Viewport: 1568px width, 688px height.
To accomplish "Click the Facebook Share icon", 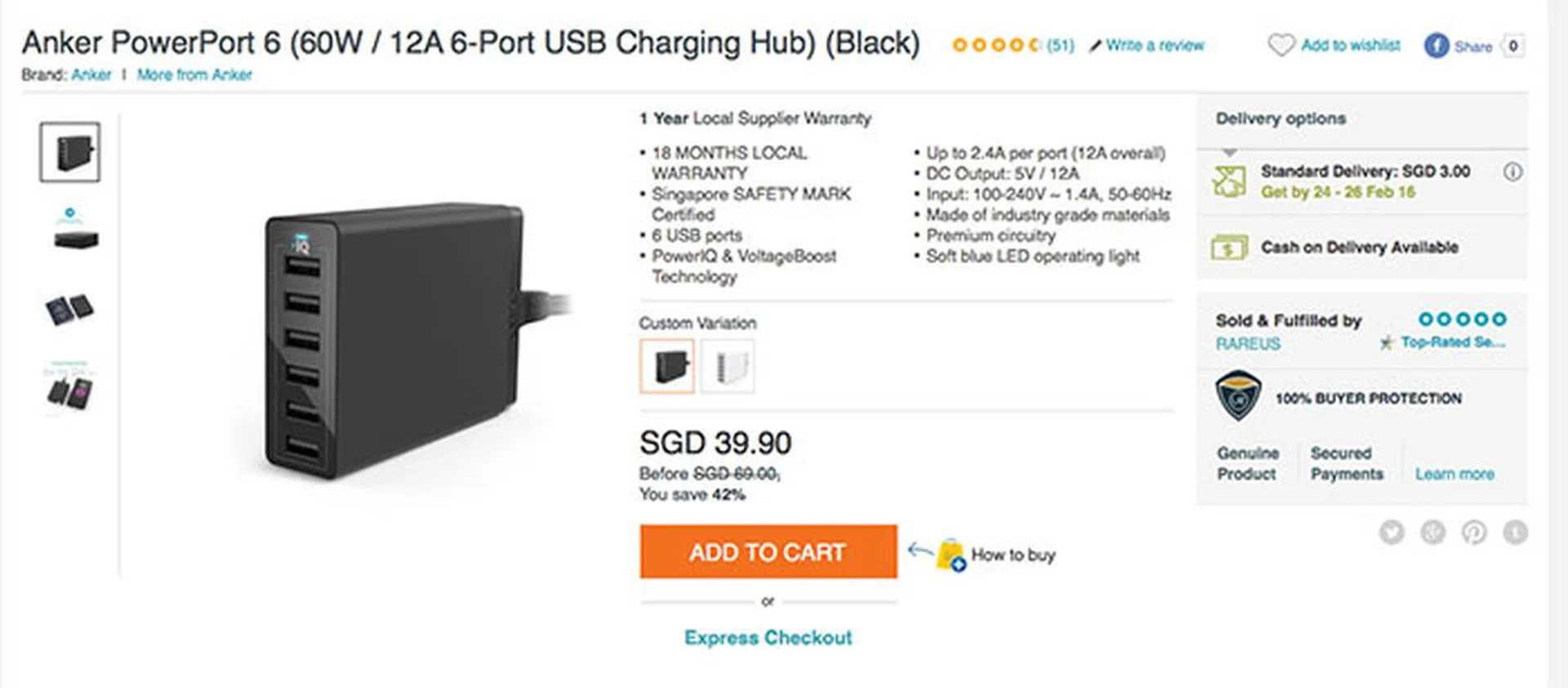I will 1437,46.
